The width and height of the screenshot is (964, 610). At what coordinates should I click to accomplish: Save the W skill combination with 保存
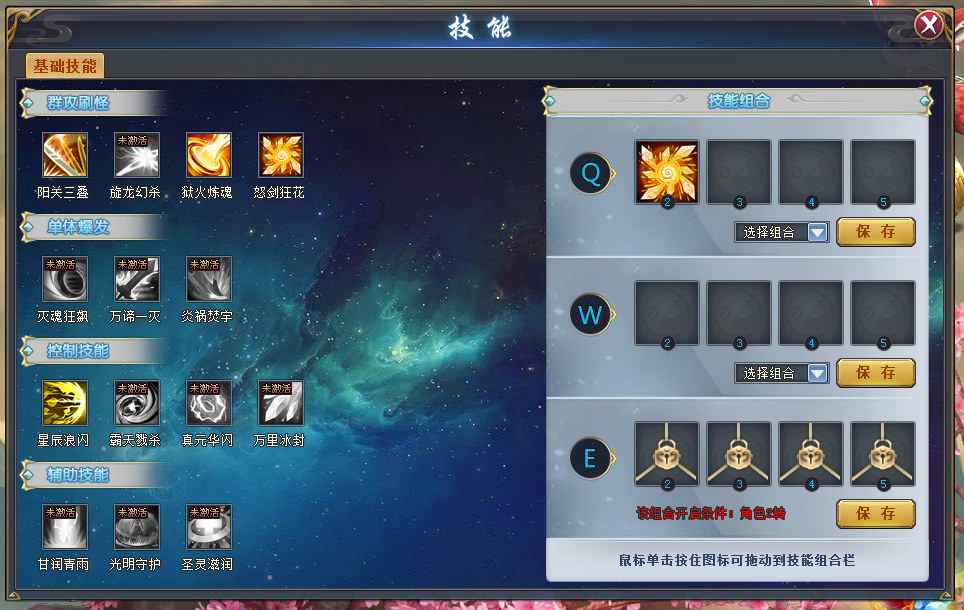click(x=875, y=373)
